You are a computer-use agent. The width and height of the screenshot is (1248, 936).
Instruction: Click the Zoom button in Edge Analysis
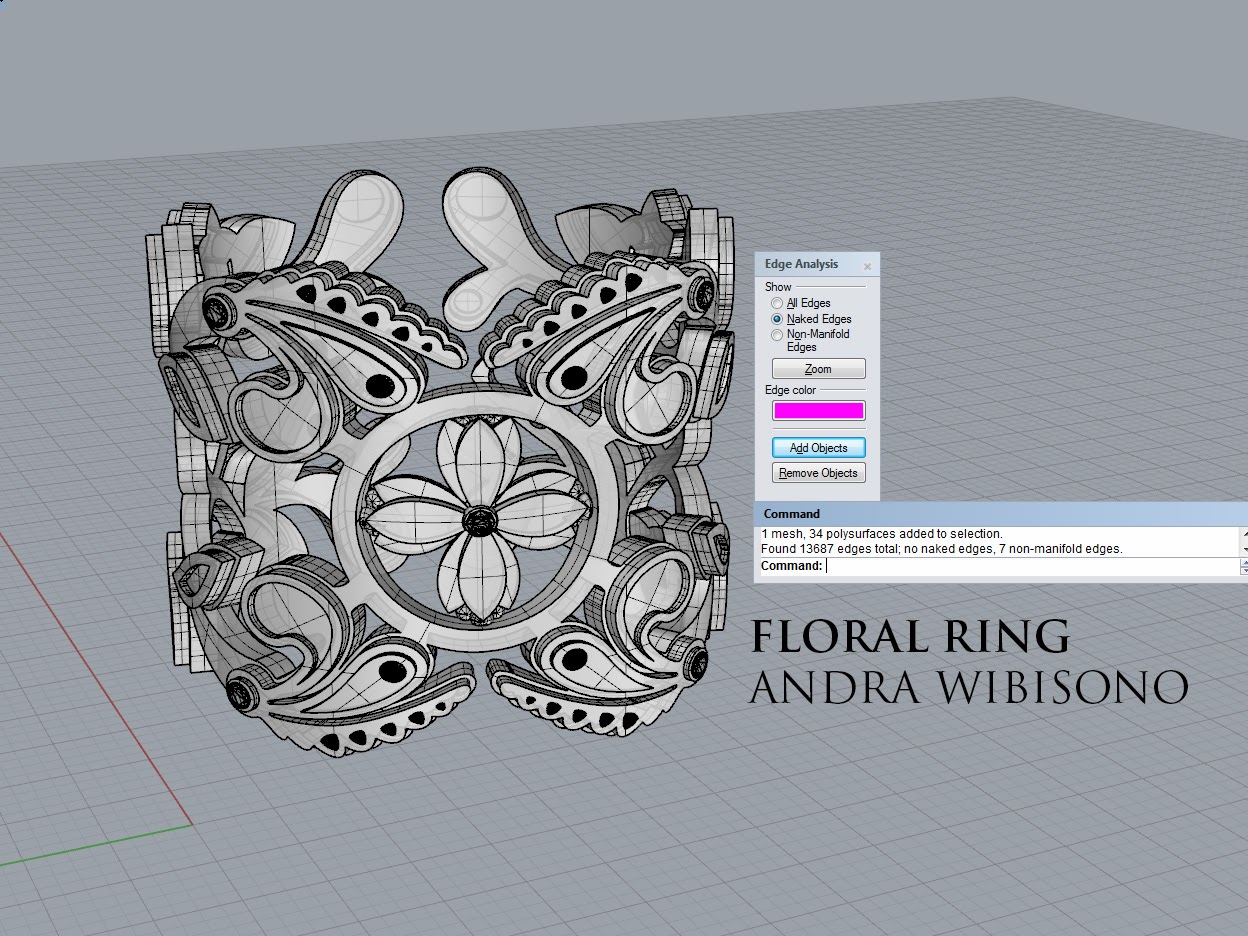pos(818,369)
